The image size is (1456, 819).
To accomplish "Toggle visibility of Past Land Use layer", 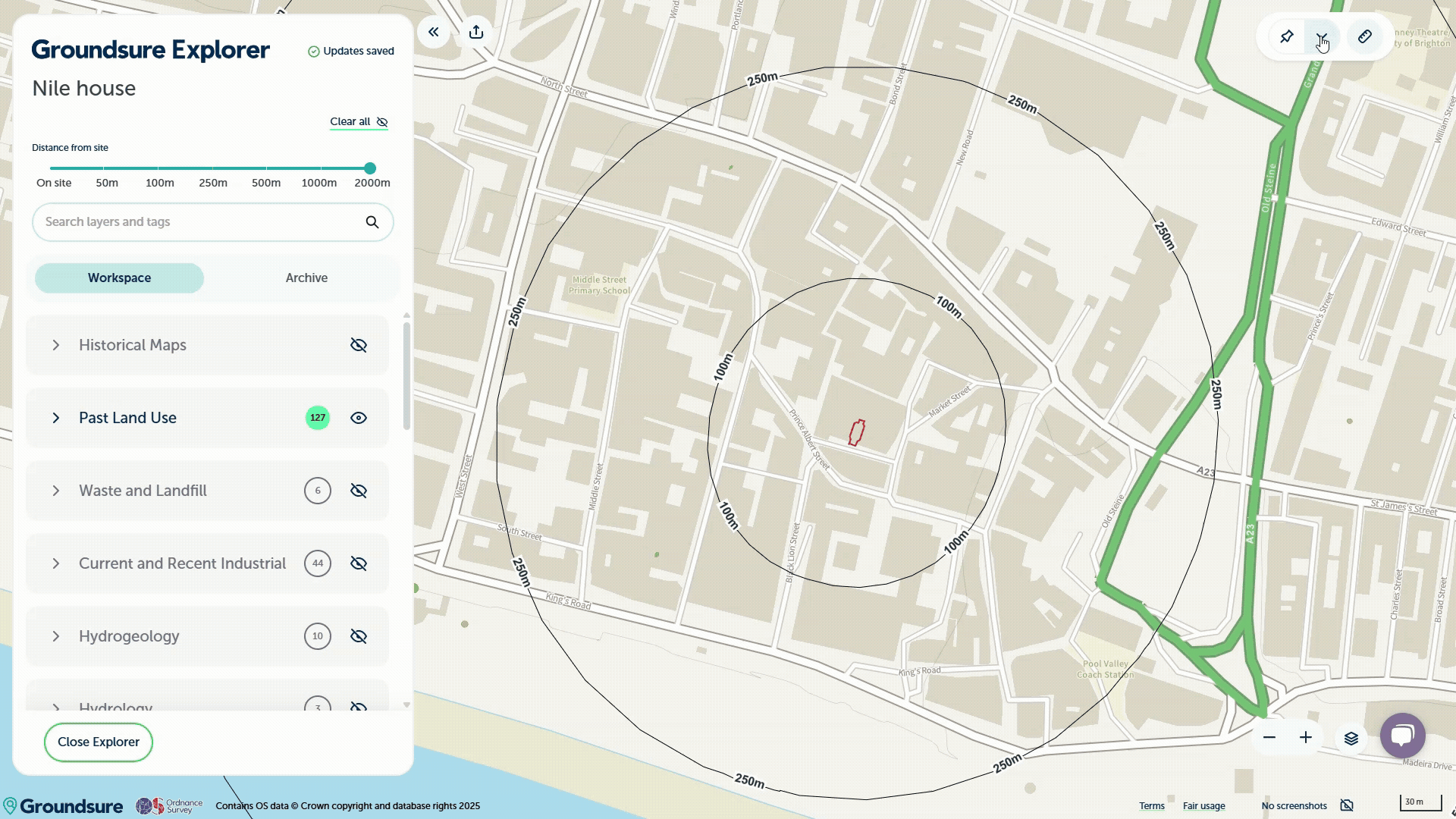I will (358, 418).
